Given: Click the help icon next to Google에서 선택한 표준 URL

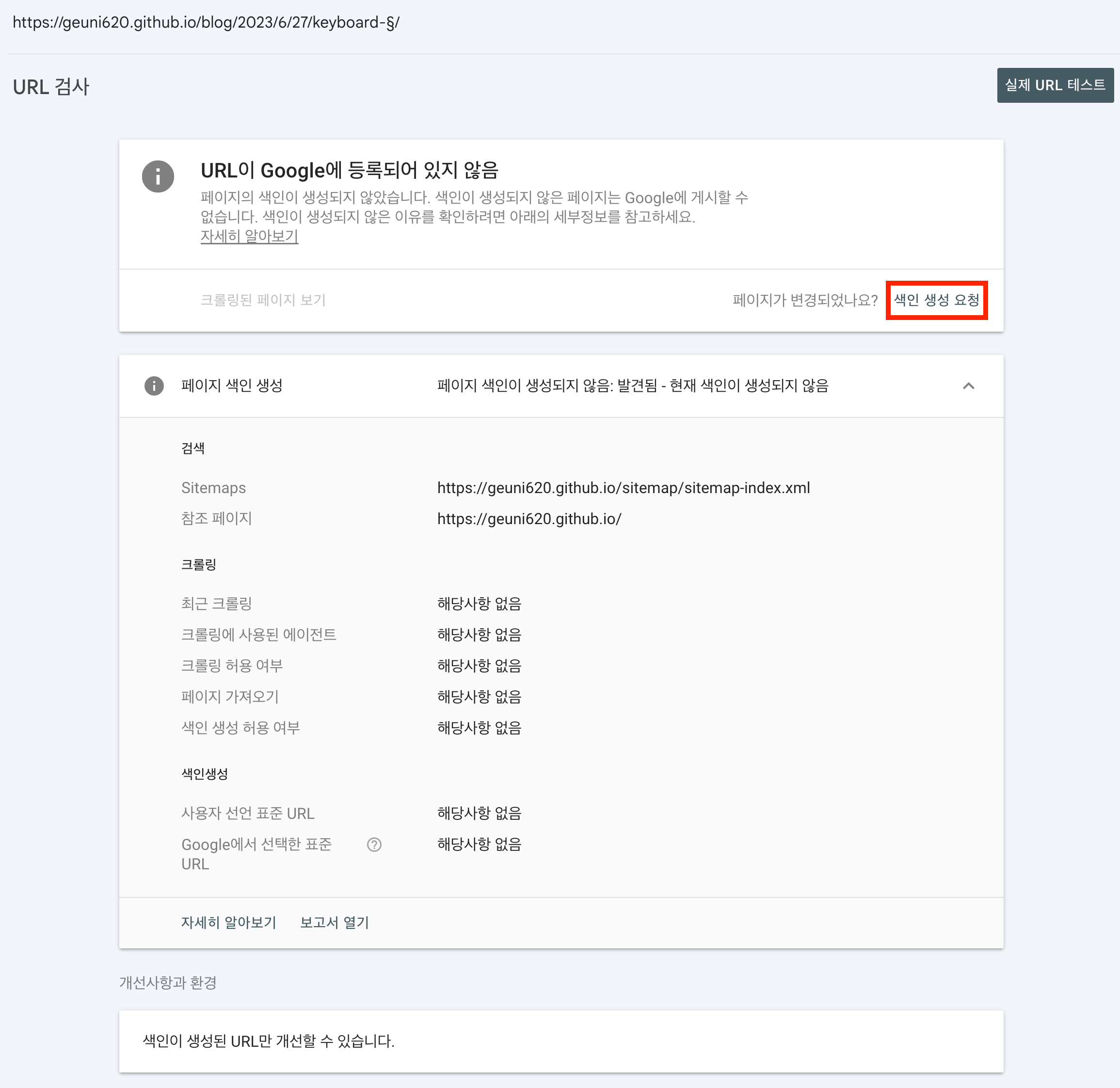Looking at the screenshot, I should click(x=374, y=845).
